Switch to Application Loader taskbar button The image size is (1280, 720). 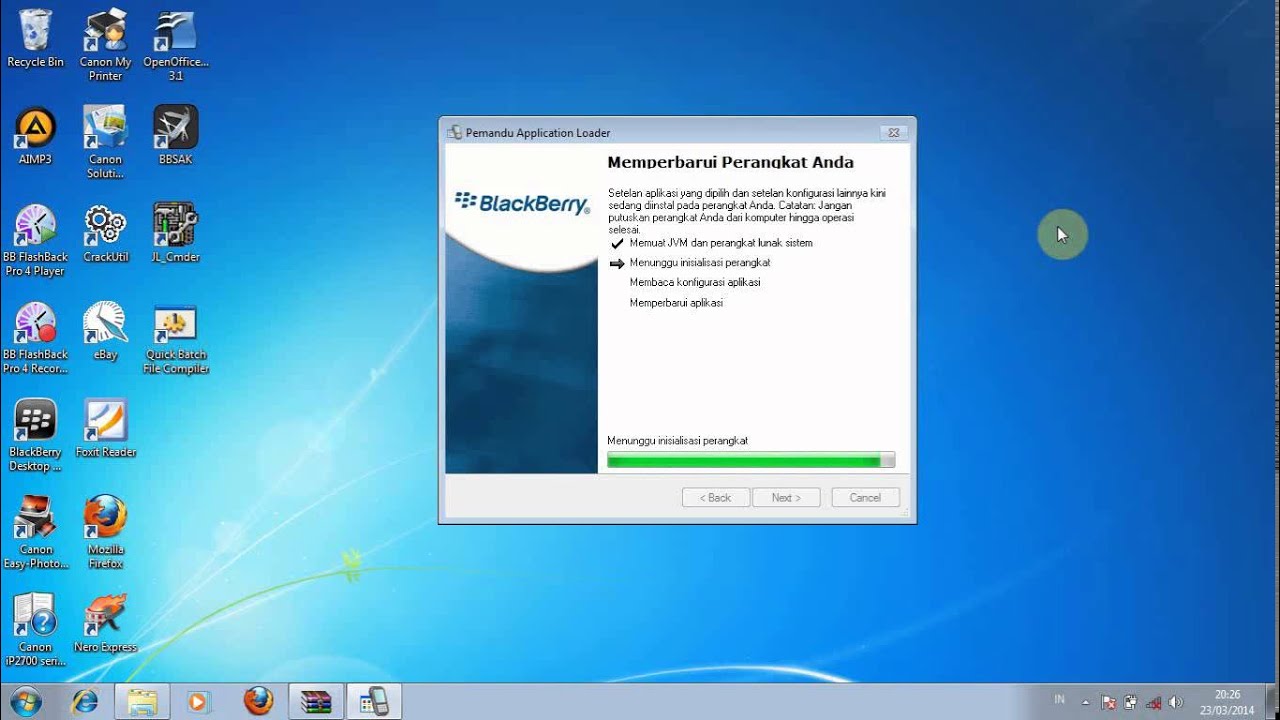[x=374, y=701]
